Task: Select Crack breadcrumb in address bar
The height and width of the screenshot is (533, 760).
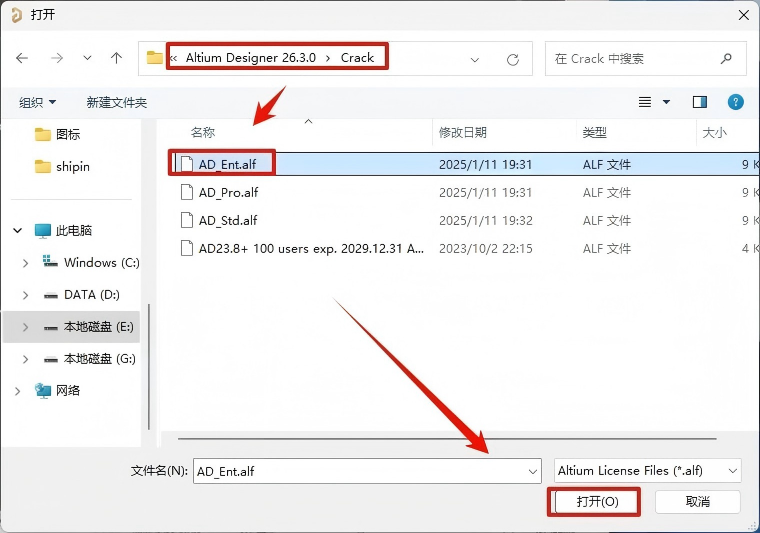Action: (x=357, y=58)
